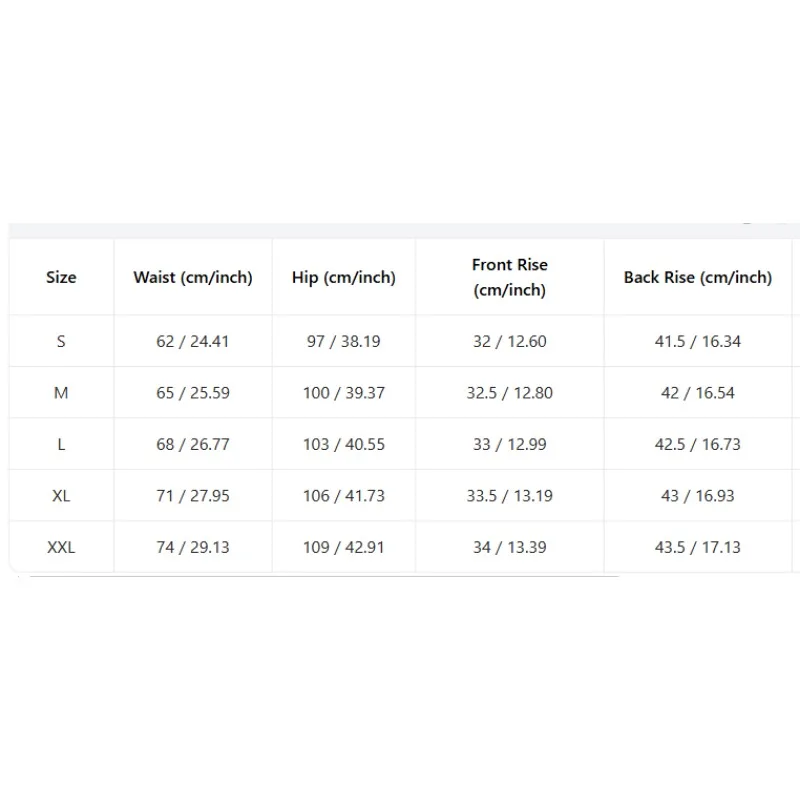Click the front rise cell 33 / 12.99

(x=510, y=444)
